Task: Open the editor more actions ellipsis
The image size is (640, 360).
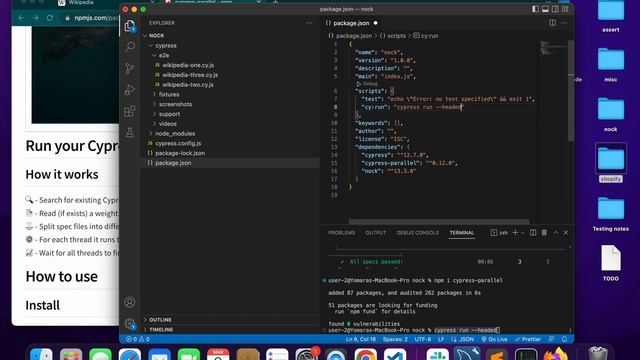Action: 564,23
